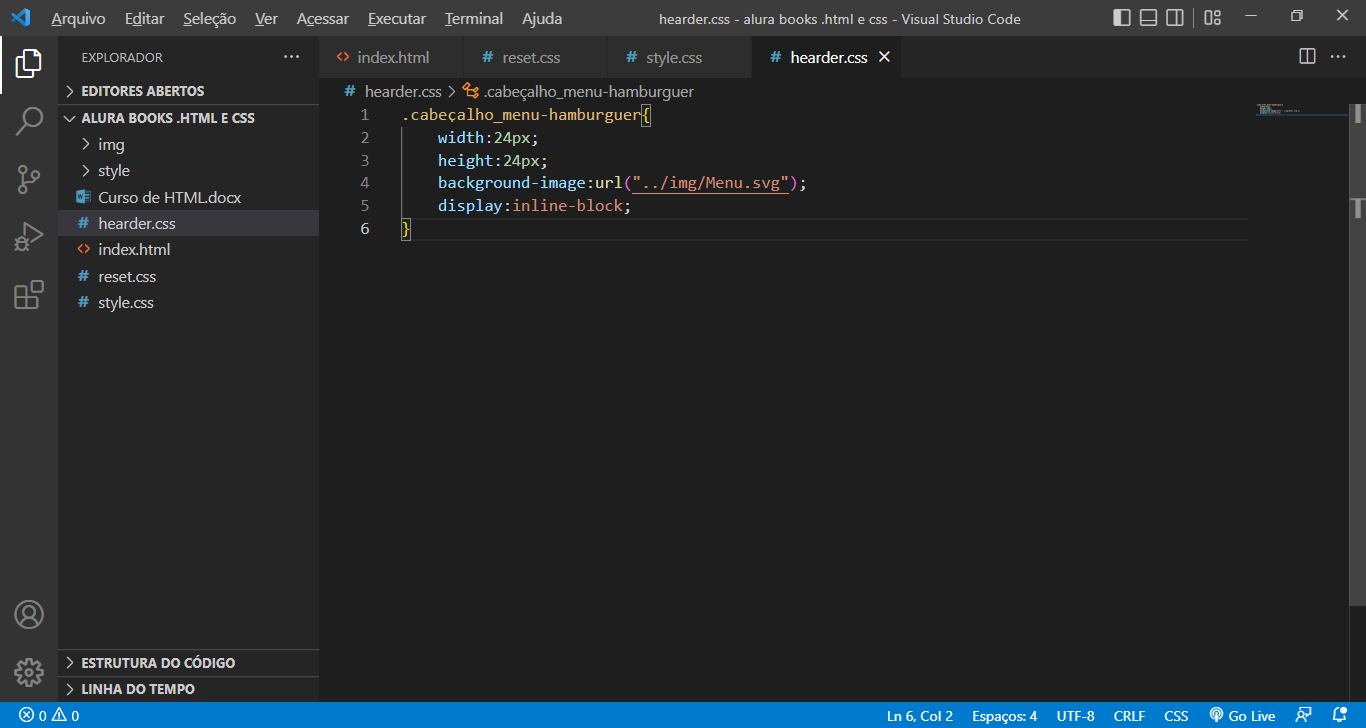Open the Search view in activity bar
Viewport: 1366px width, 728px height.
28,122
